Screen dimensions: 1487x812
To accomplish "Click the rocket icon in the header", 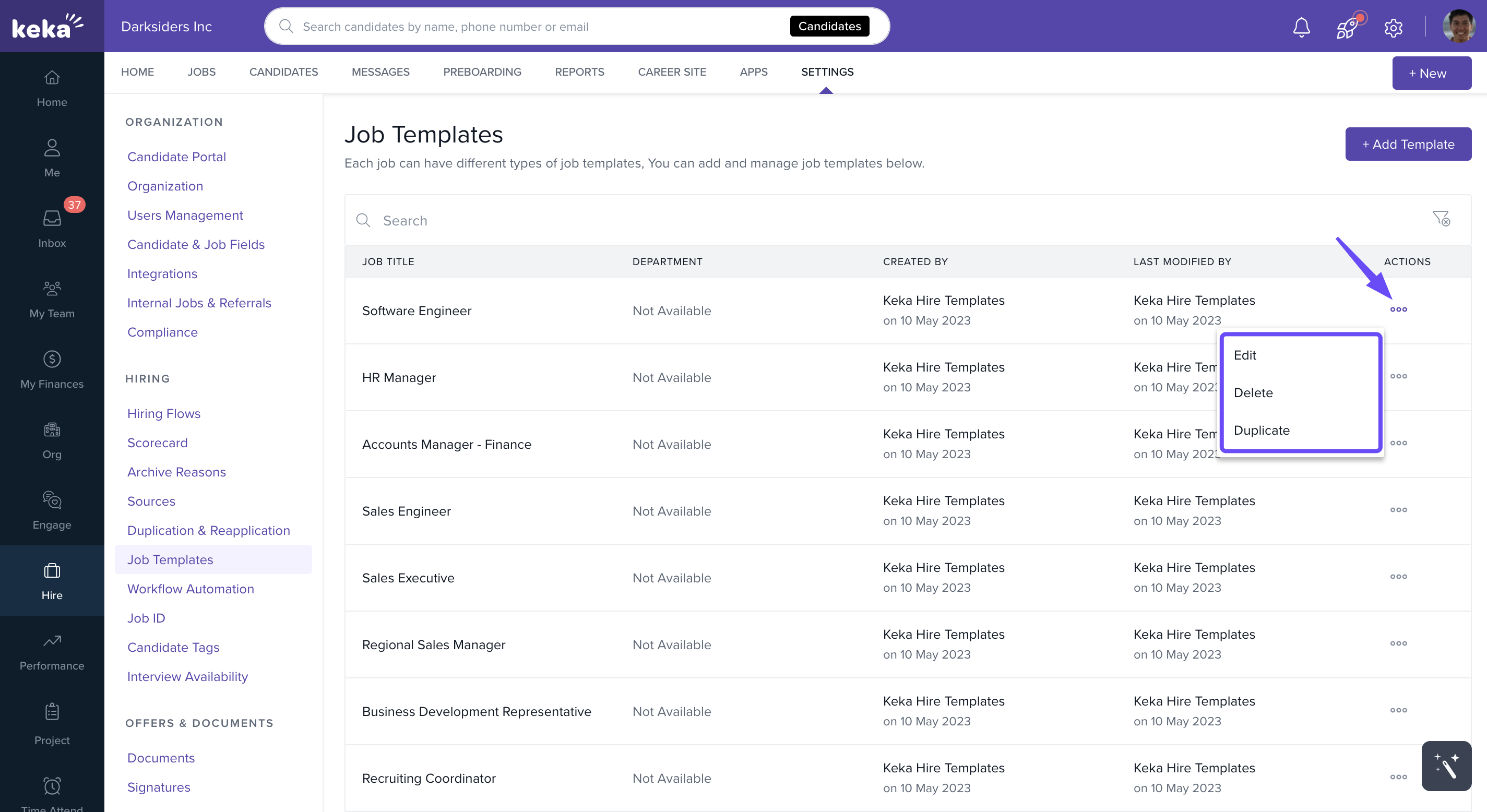I will (1347, 27).
